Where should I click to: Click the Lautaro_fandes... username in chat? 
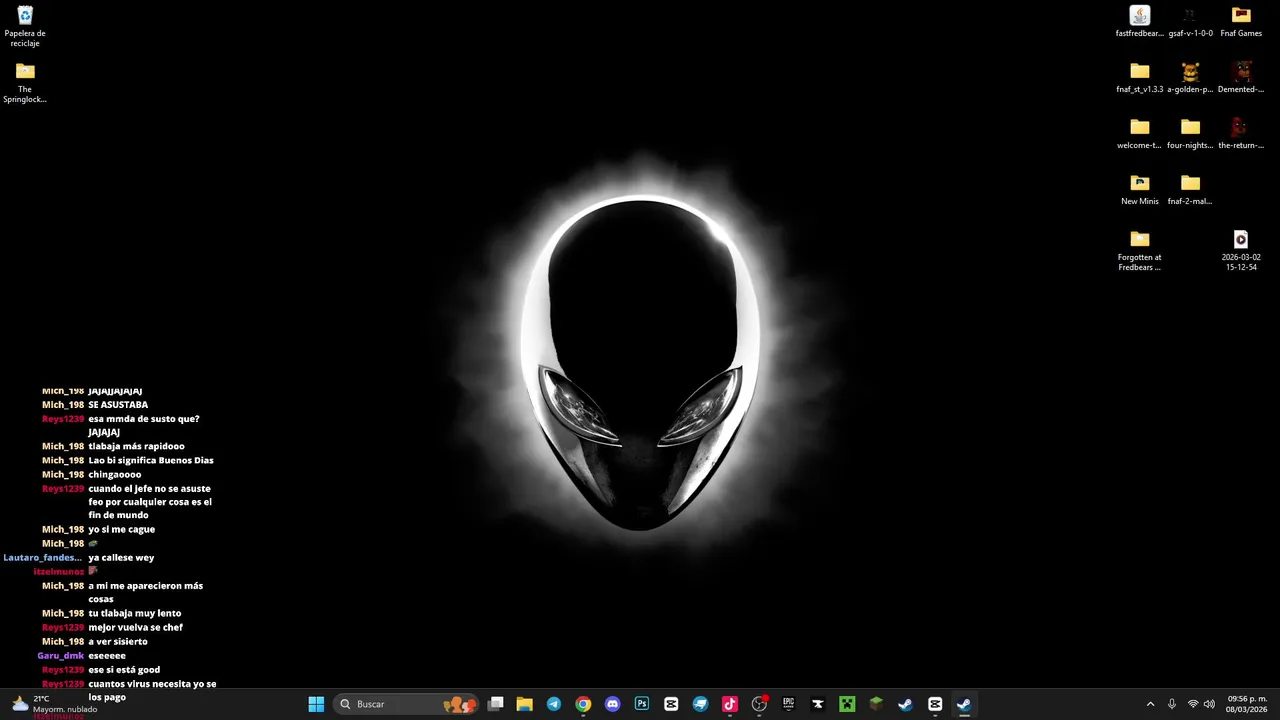(x=43, y=557)
